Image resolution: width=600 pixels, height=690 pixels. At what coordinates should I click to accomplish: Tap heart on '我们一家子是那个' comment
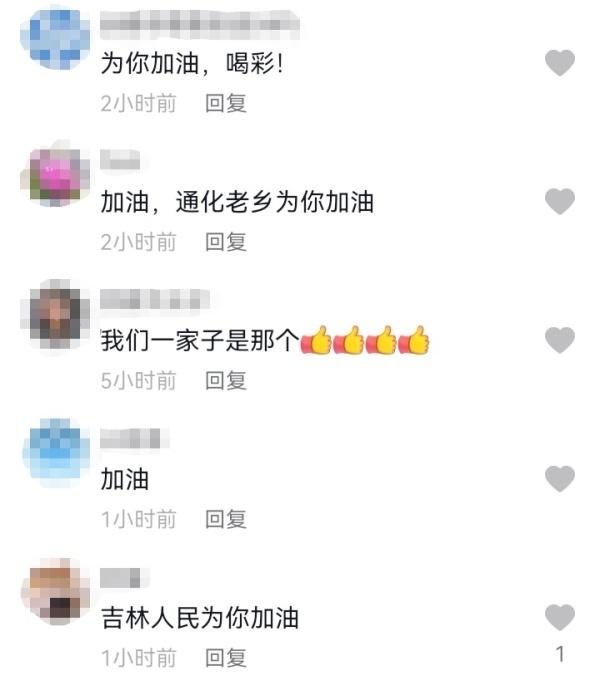coord(560,340)
